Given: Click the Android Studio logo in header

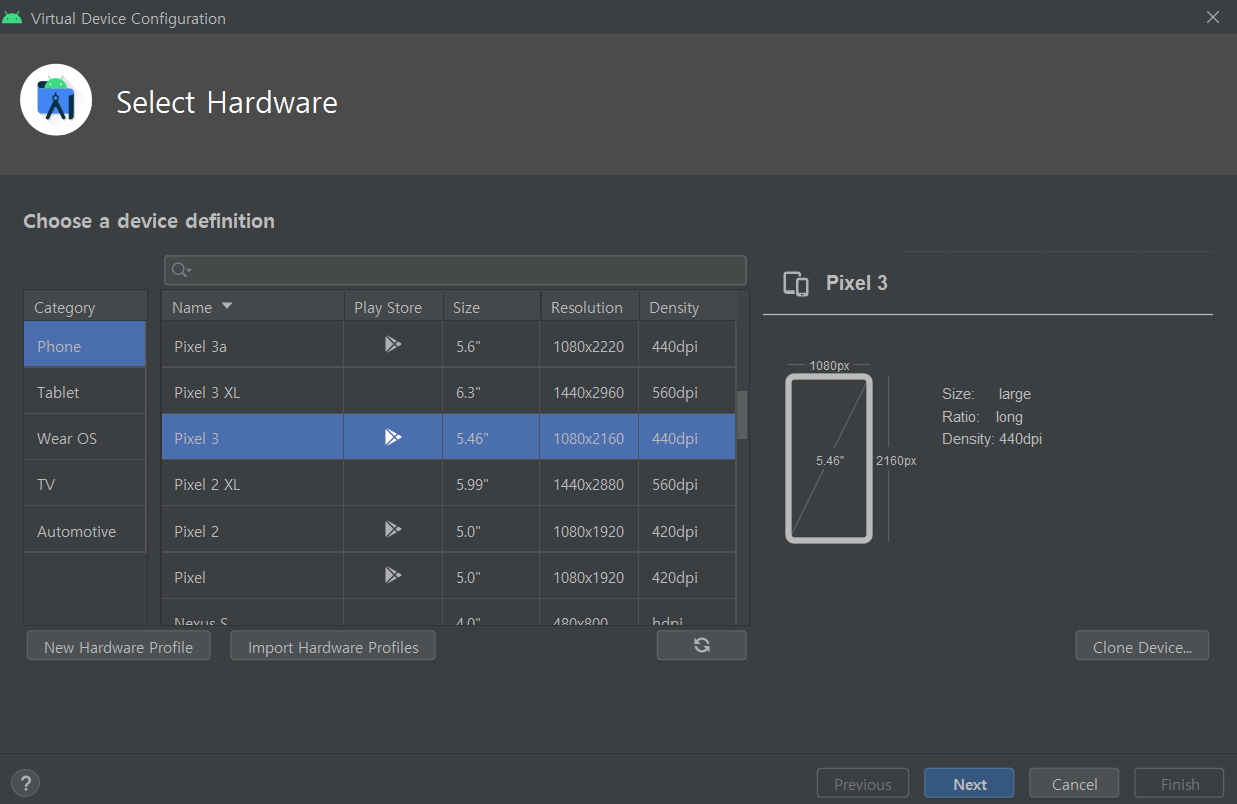Looking at the screenshot, I should click(x=56, y=100).
